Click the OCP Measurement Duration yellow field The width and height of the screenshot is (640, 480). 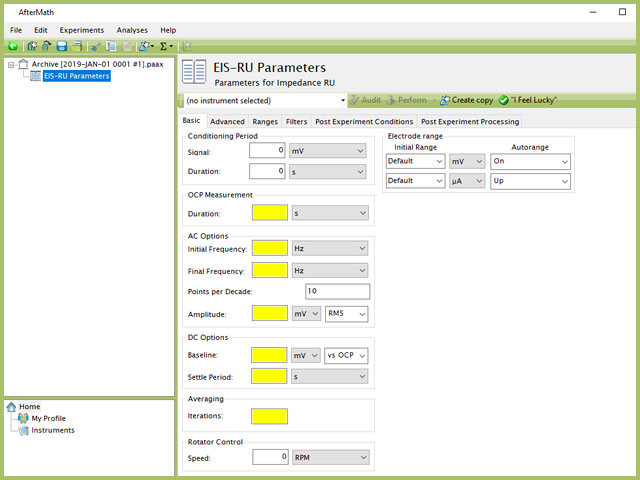[270, 213]
